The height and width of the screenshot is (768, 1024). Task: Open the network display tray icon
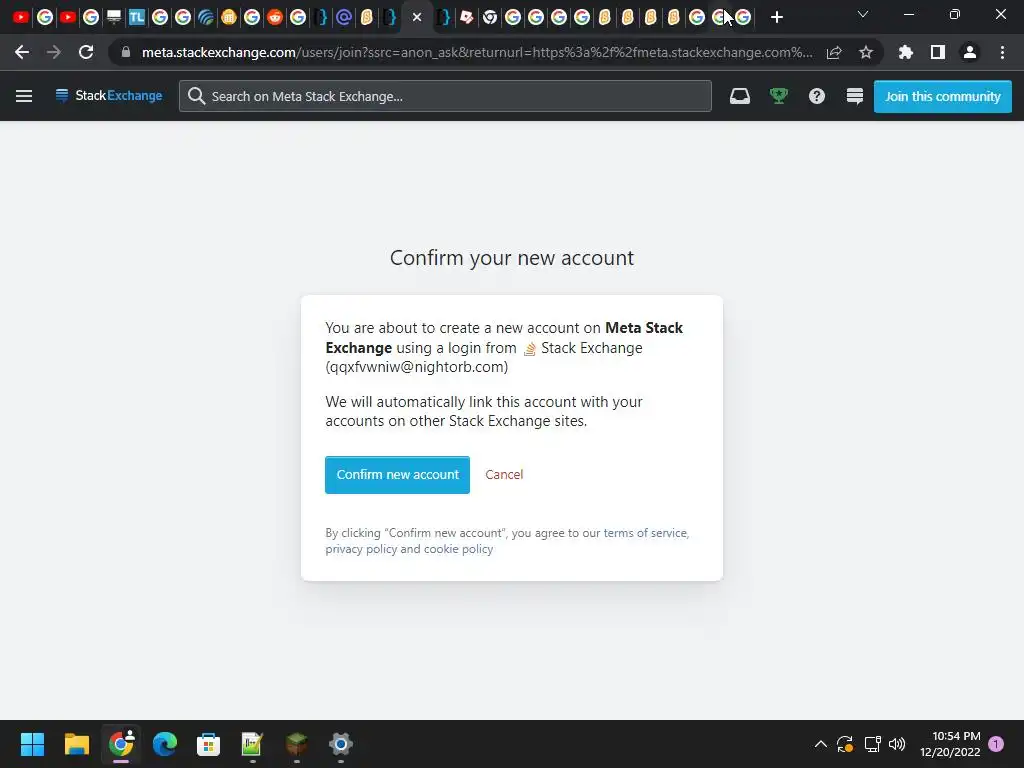(872, 744)
